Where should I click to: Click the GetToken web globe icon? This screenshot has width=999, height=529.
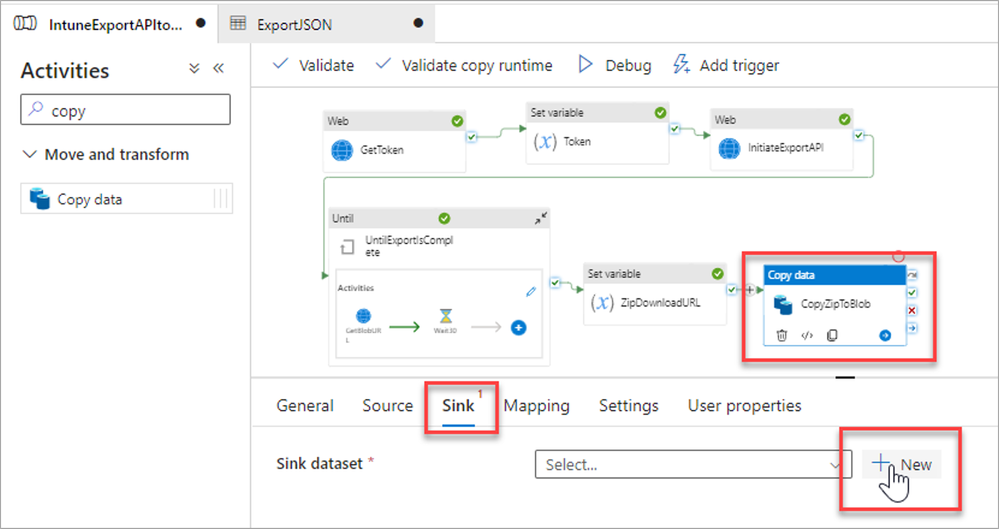coord(343,151)
